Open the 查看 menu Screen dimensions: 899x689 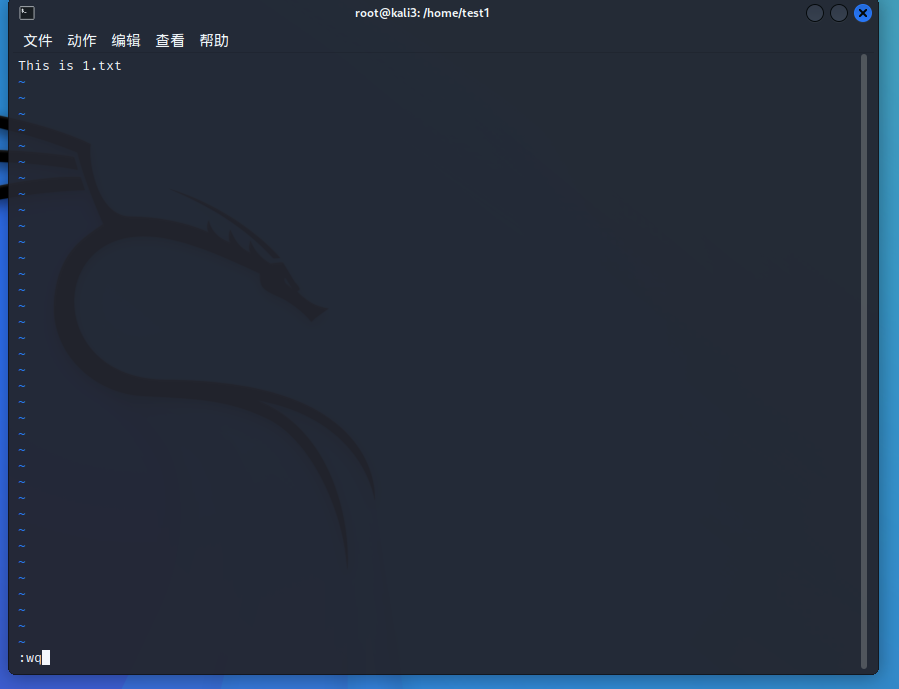point(170,41)
